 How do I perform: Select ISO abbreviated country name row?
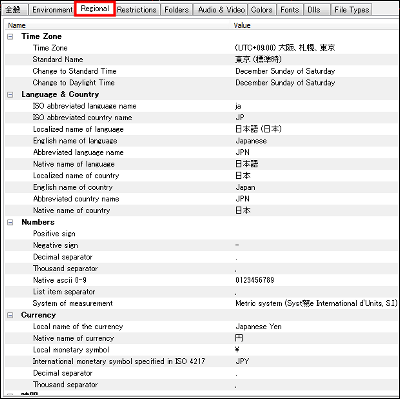pos(202,118)
